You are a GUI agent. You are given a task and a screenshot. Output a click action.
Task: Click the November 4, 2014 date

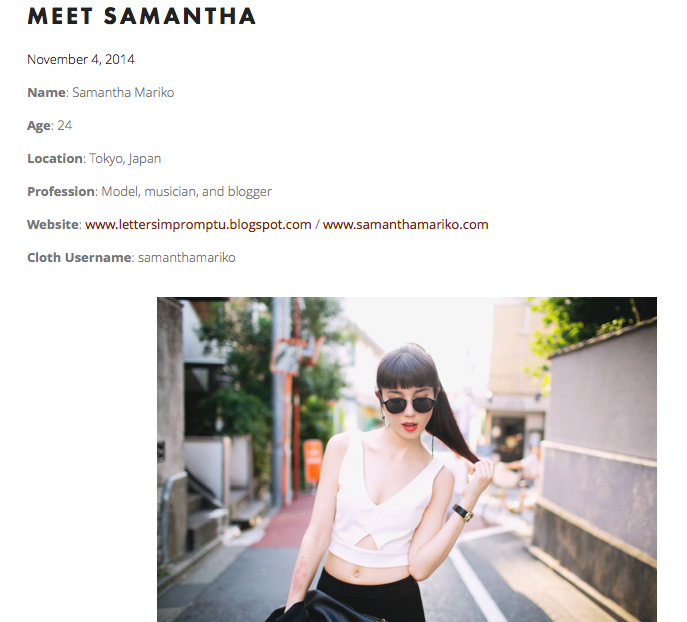tap(81, 60)
